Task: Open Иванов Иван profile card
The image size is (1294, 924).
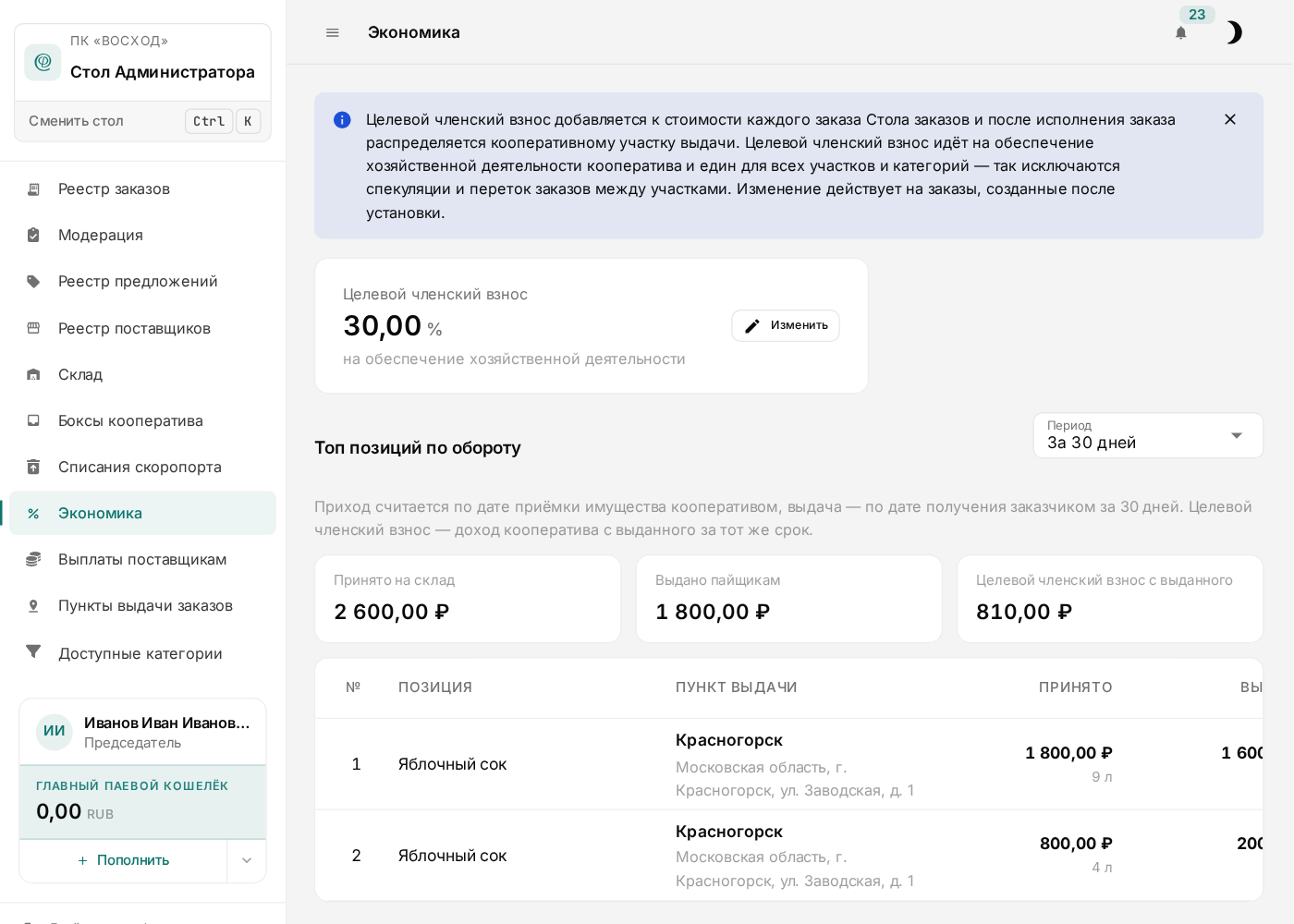Action: pos(143,732)
